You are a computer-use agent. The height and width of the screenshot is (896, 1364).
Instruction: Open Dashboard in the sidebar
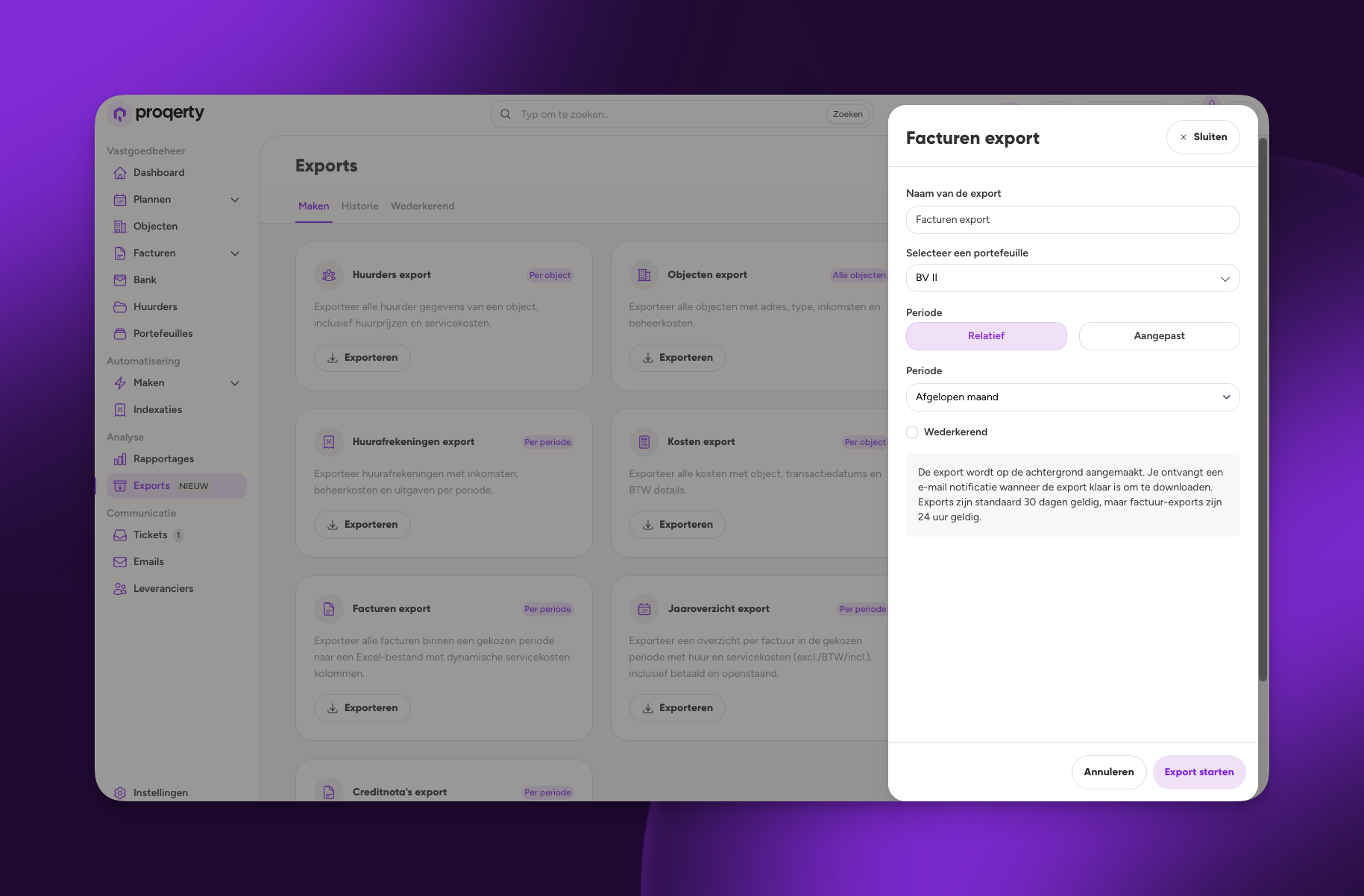[x=176, y=173]
